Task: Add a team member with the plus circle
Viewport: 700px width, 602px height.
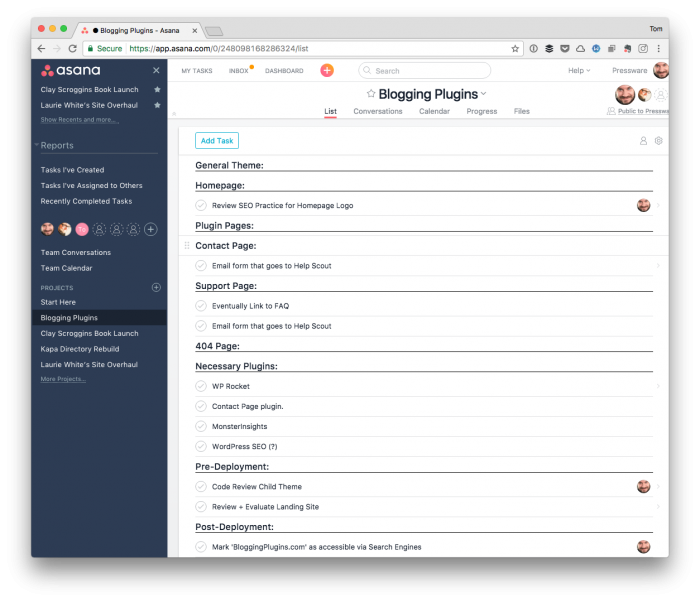Action: pos(151,230)
